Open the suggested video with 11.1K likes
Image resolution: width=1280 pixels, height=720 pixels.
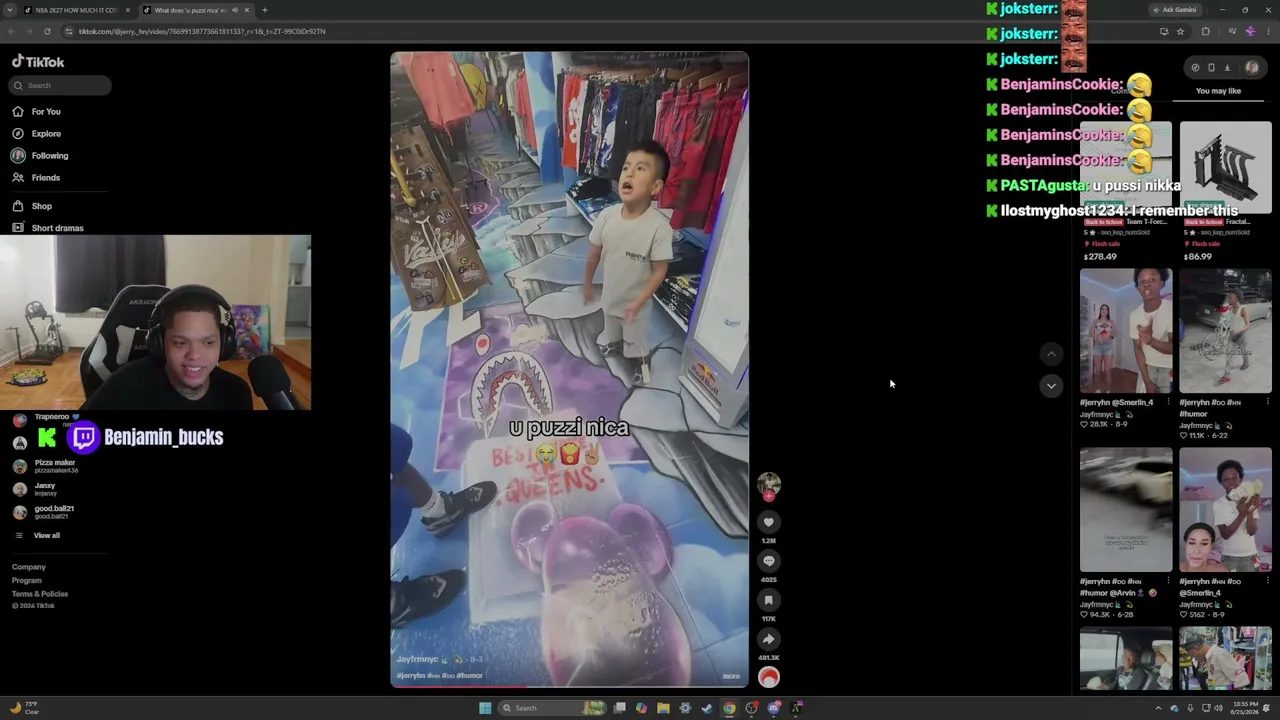click(1225, 331)
